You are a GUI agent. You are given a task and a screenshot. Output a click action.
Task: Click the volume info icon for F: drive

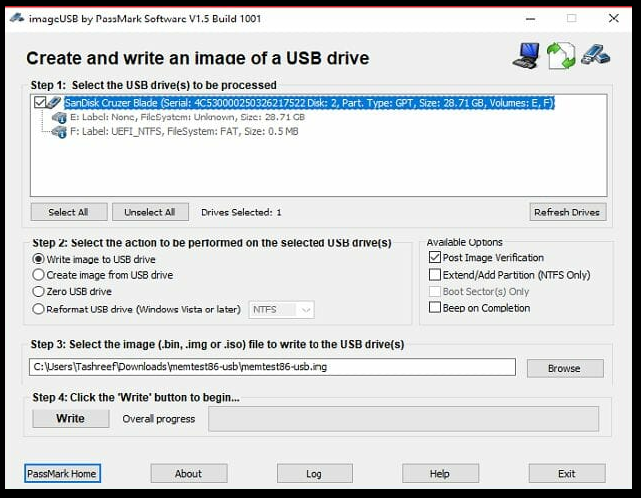pos(59,132)
